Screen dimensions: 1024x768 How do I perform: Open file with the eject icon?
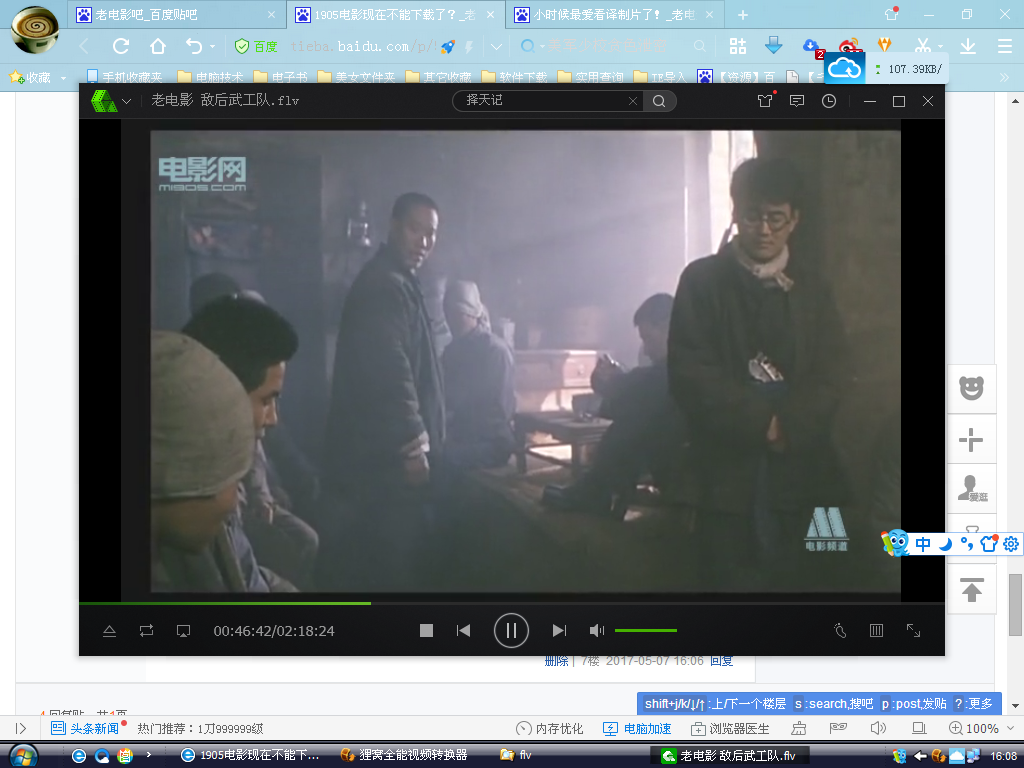(110, 631)
